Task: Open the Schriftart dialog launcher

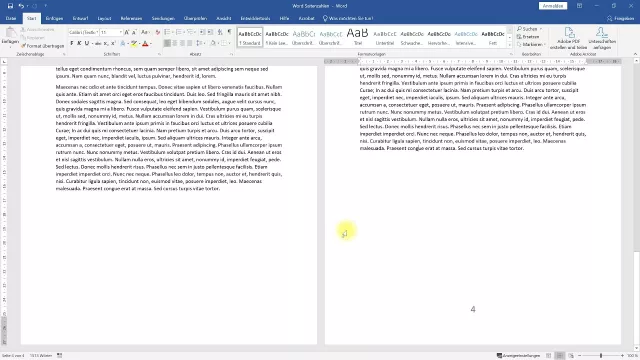Action: click(x=159, y=54)
